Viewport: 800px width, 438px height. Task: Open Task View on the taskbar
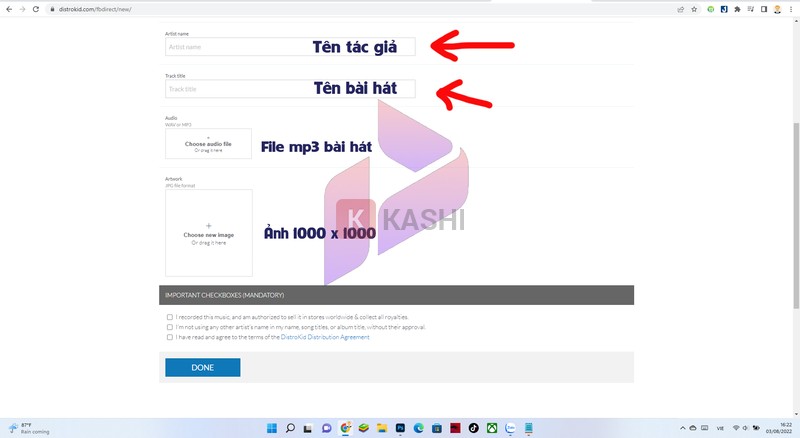(x=308, y=428)
